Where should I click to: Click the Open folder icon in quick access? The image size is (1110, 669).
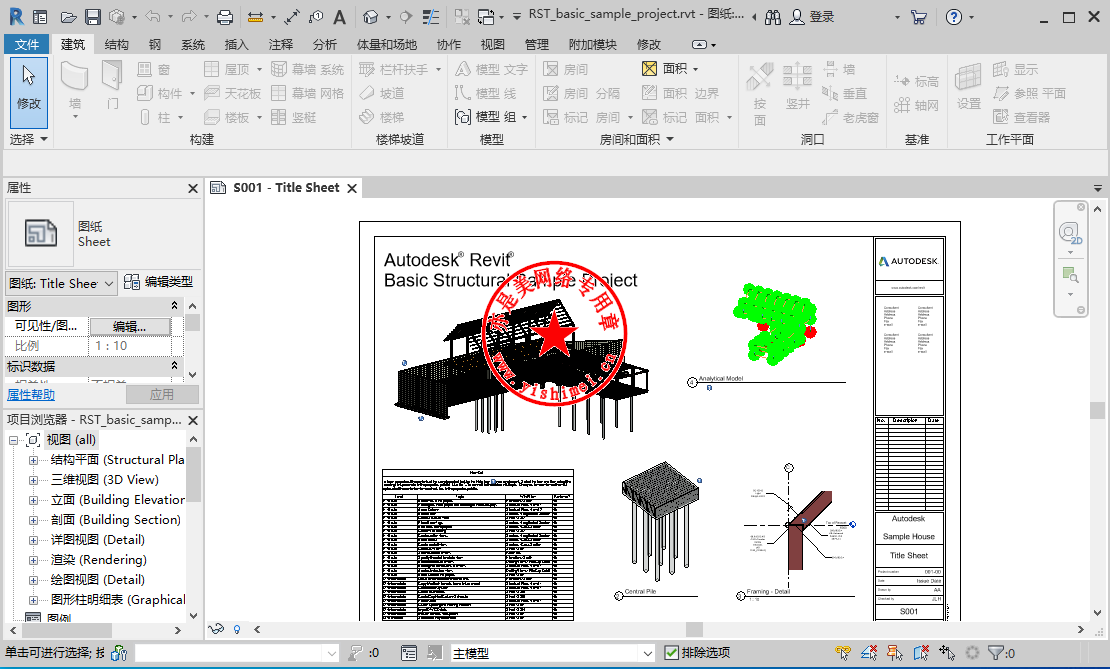tap(68, 16)
